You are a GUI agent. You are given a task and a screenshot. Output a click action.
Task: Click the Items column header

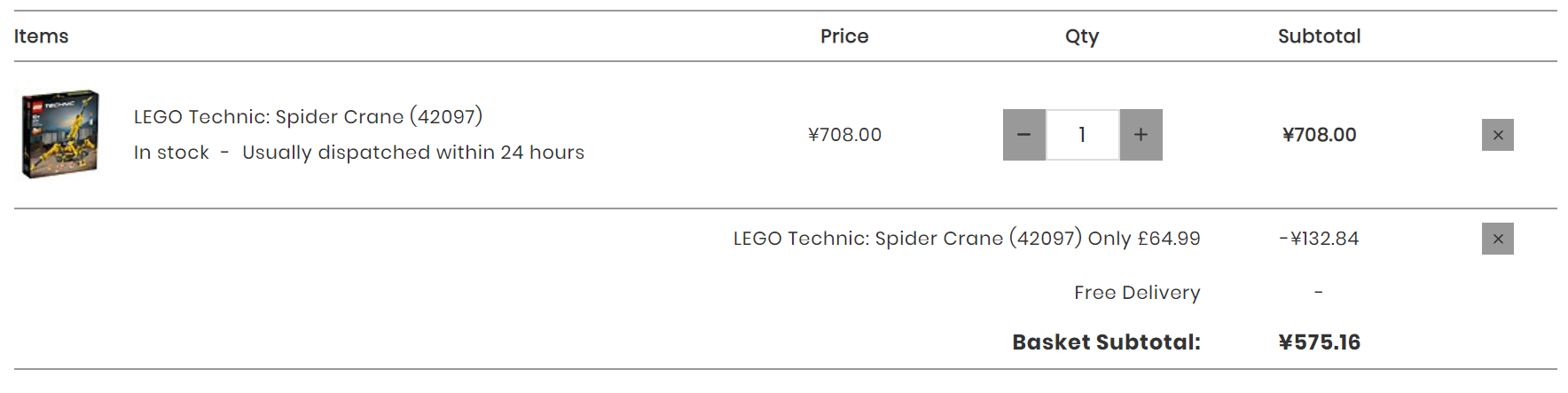41,36
